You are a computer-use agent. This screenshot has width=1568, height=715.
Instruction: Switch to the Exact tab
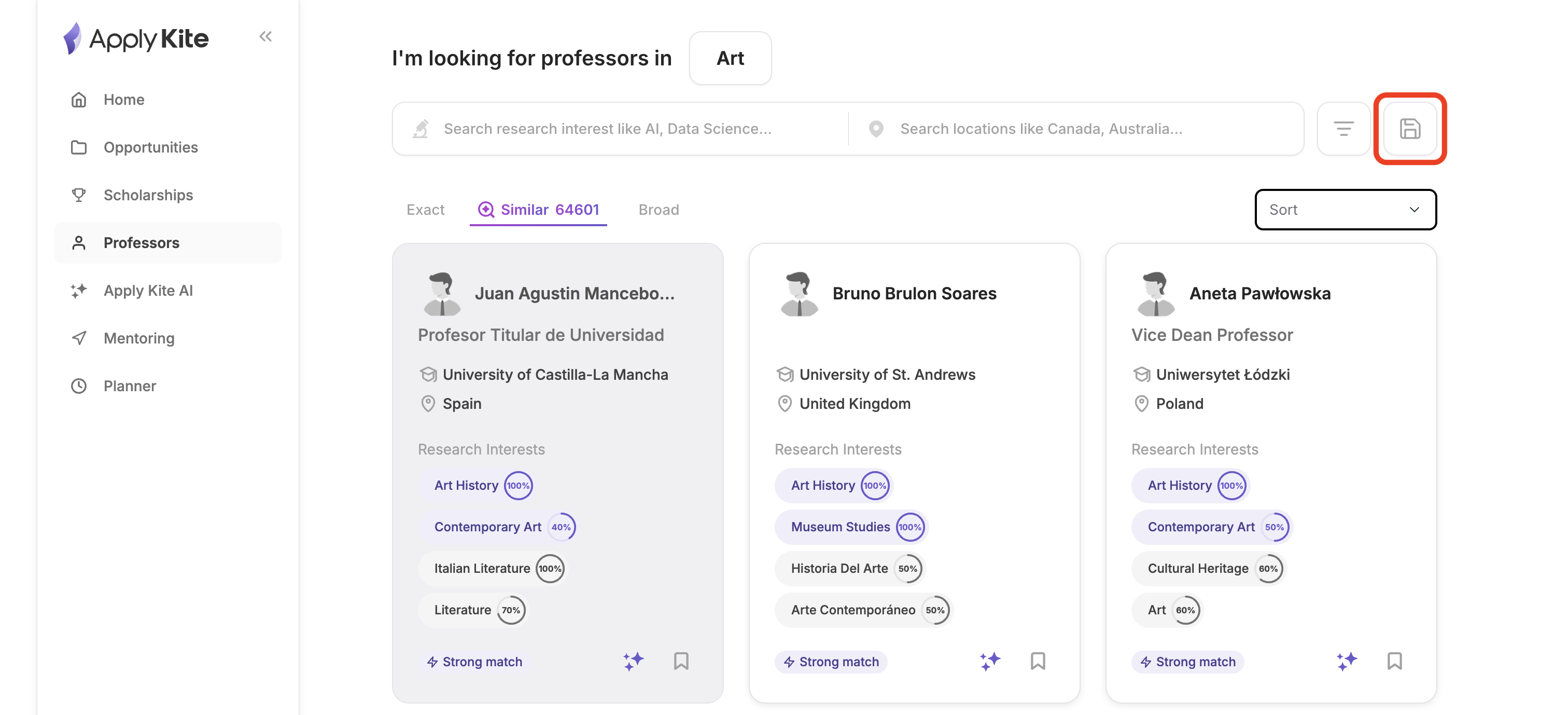[x=425, y=210]
